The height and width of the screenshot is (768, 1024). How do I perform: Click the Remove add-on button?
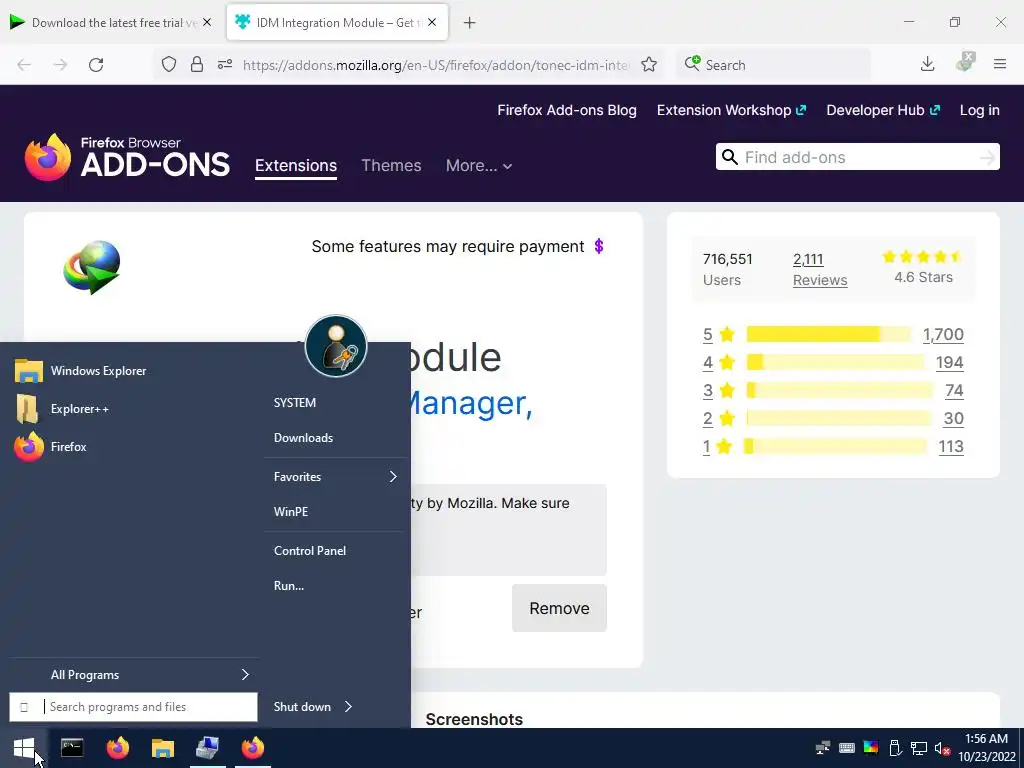(559, 609)
